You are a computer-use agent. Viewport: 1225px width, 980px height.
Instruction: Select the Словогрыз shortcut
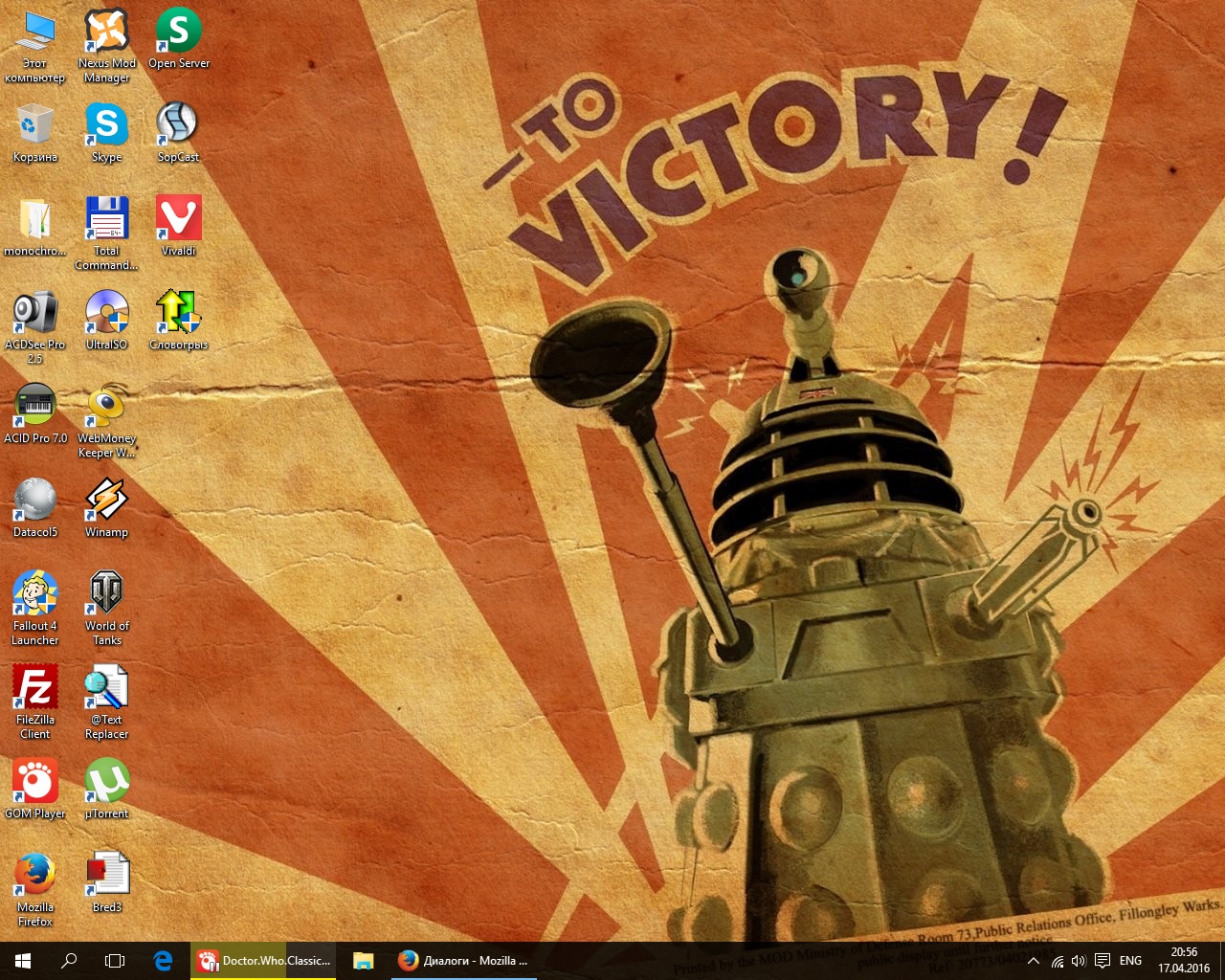pyautogui.click(x=179, y=321)
